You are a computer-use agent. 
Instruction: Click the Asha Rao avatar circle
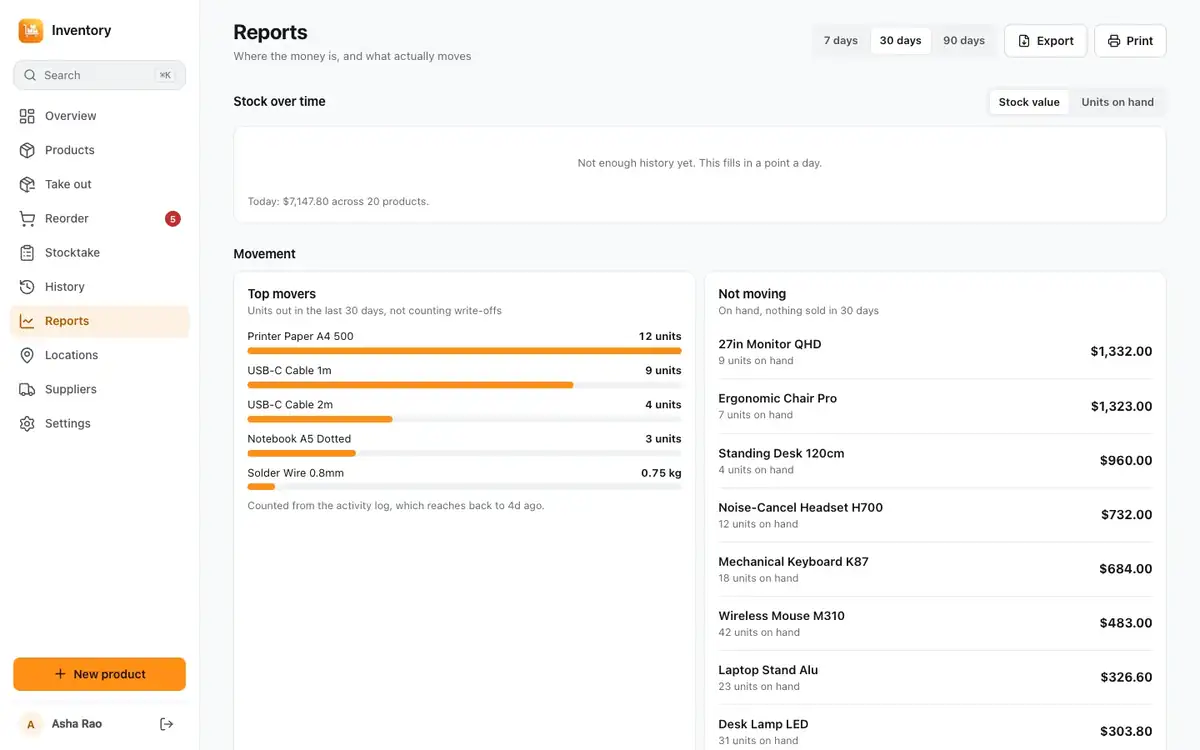[x=31, y=724]
